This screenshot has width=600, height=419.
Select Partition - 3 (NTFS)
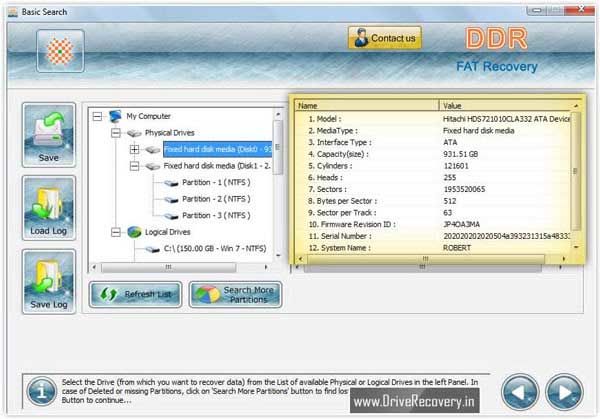216,215
